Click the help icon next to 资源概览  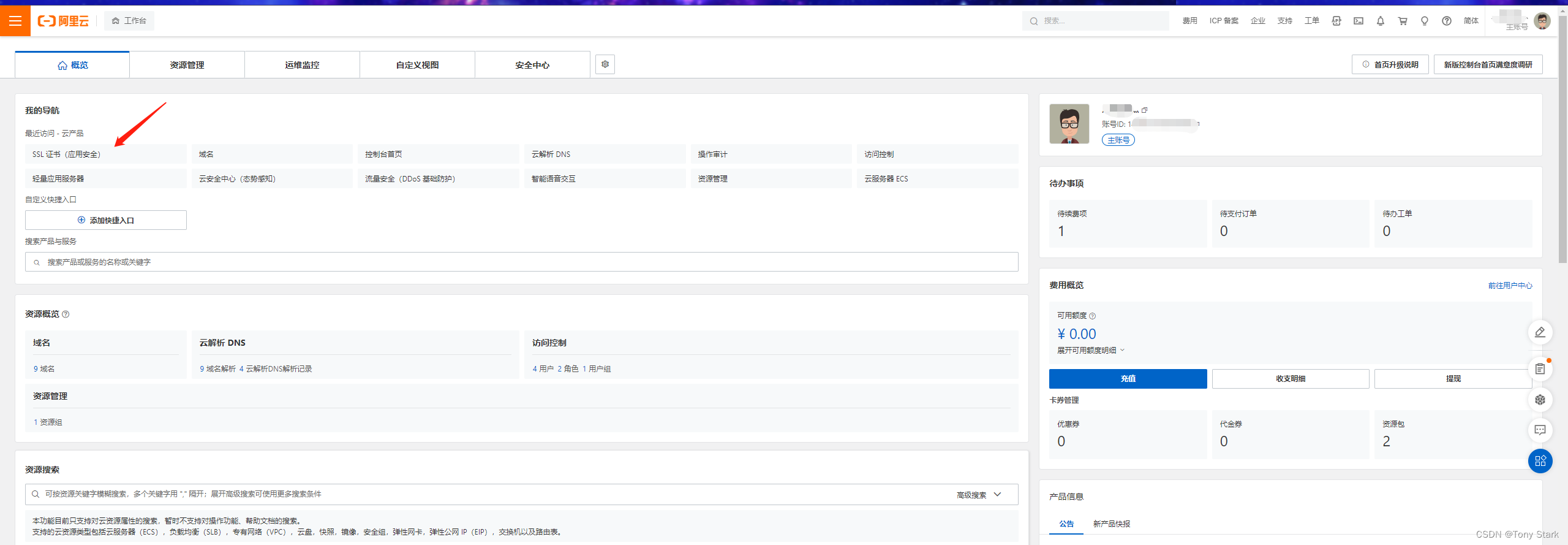(66, 314)
